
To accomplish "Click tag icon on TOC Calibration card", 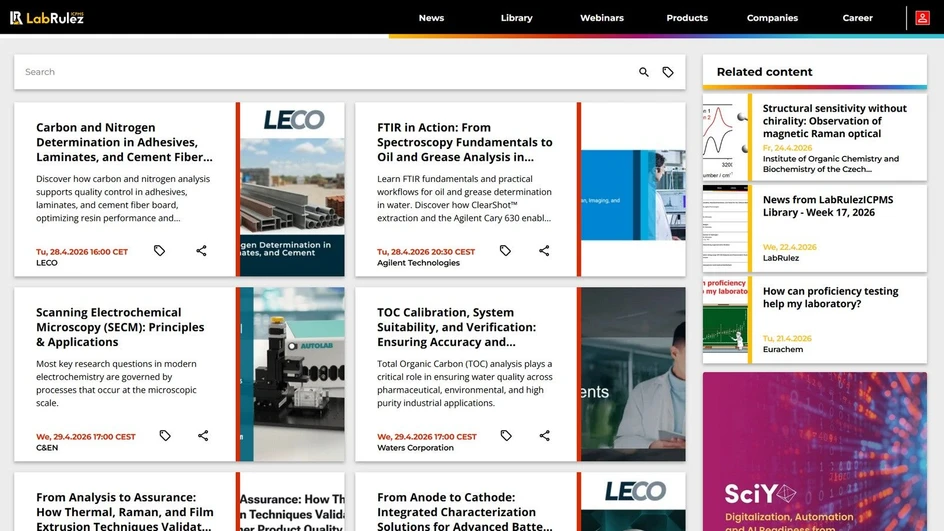I will coord(506,436).
